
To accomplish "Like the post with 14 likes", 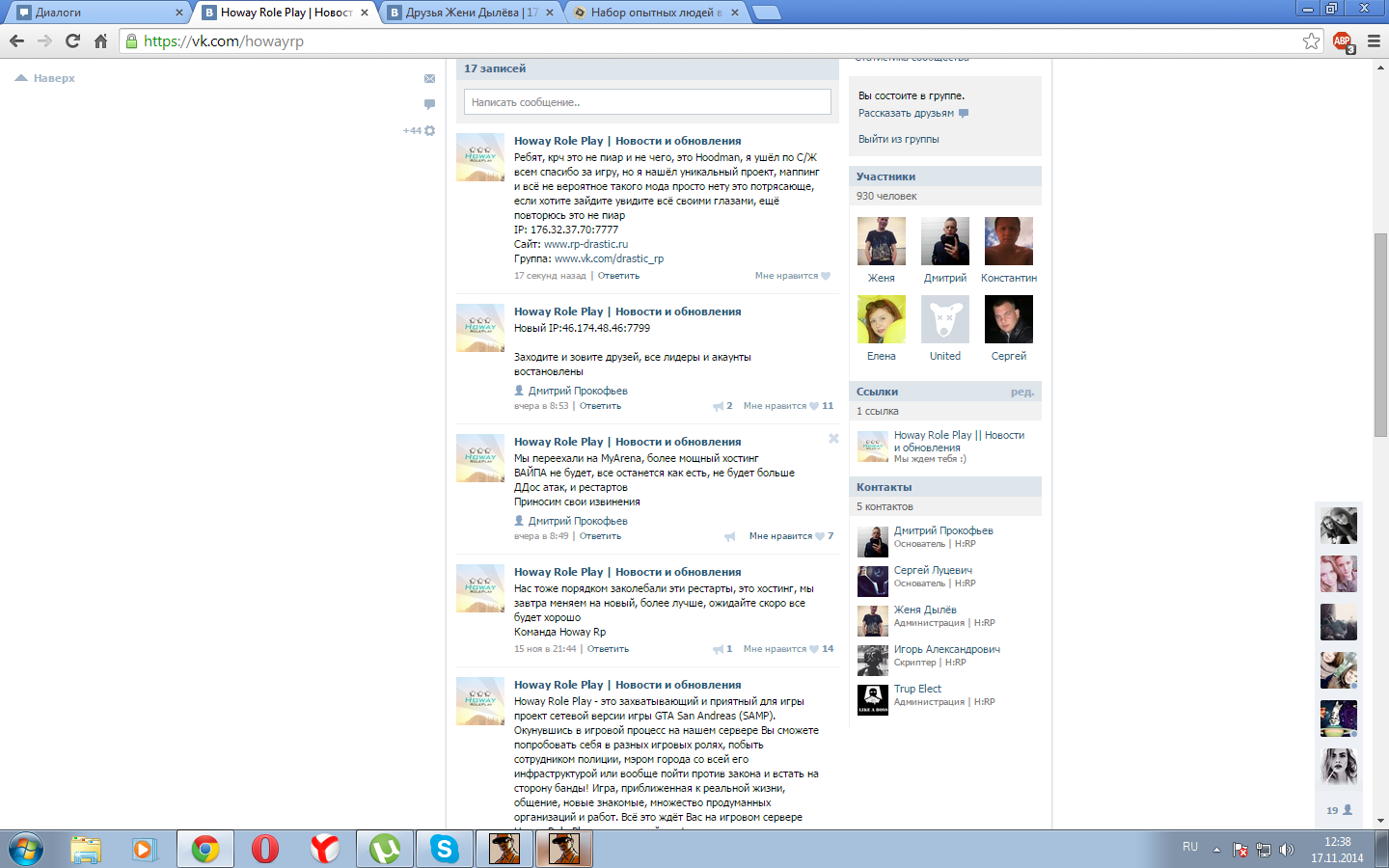I will point(815,649).
